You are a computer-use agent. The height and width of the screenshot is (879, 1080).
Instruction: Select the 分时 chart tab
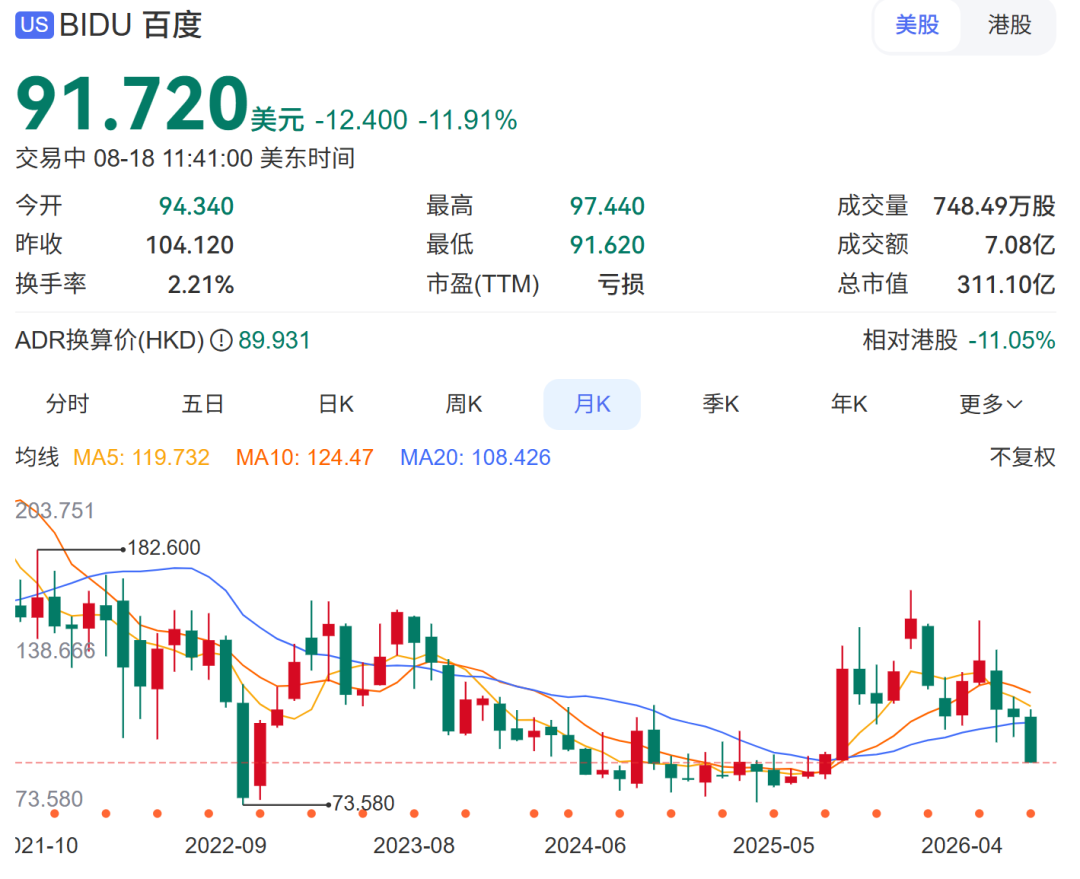click(x=68, y=404)
